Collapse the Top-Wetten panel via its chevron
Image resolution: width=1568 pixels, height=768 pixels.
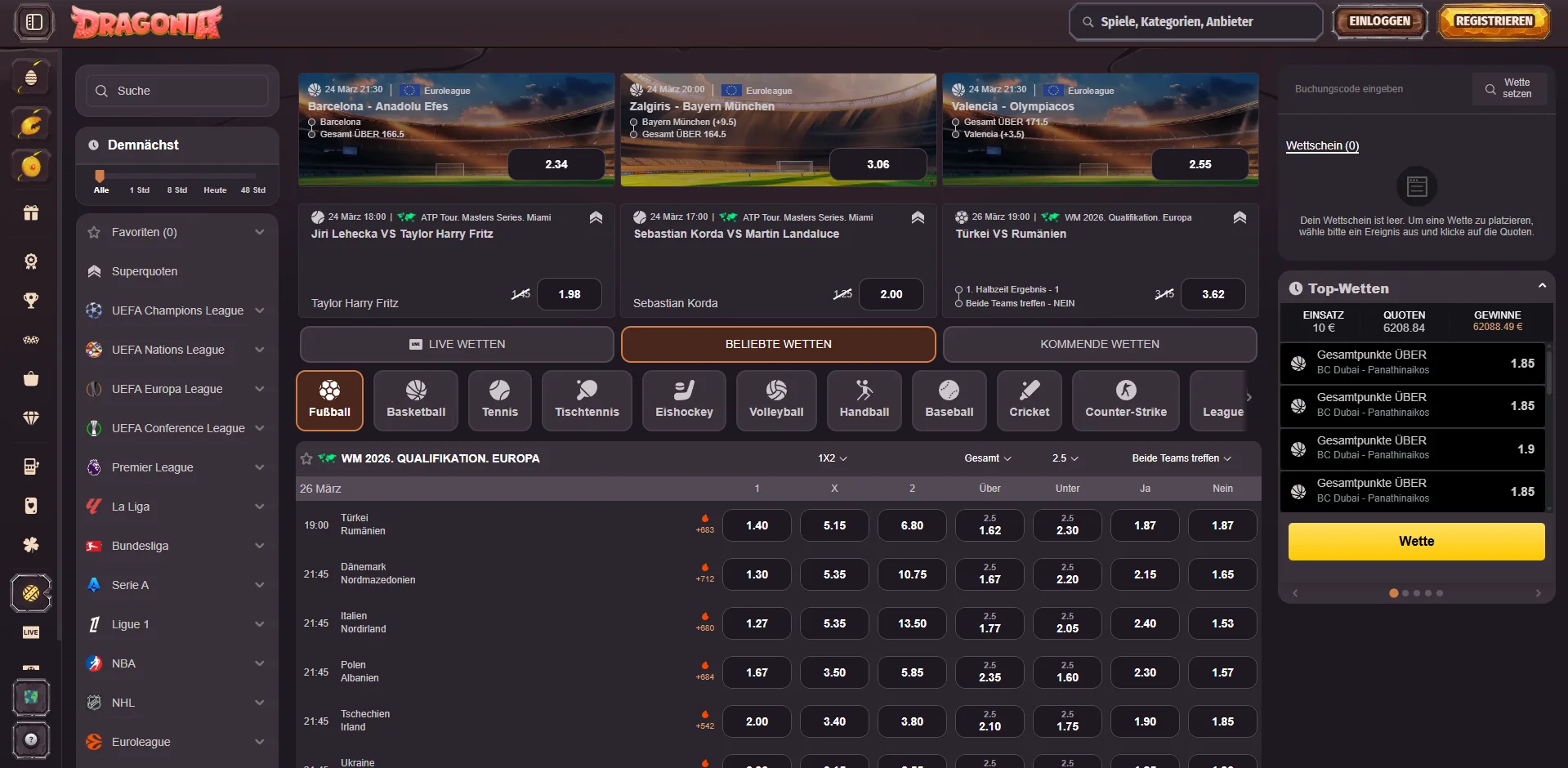coord(1543,286)
